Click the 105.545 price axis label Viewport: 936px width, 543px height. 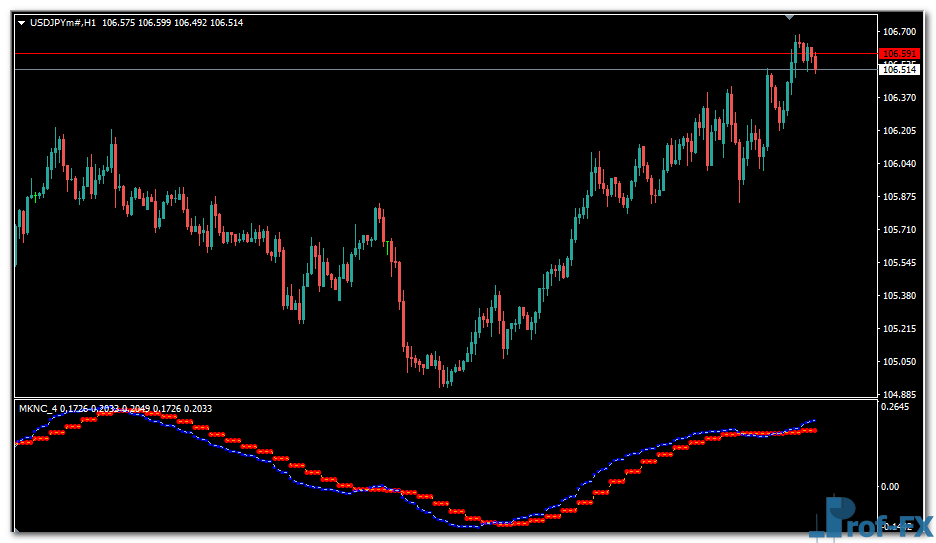coord(899,263)
